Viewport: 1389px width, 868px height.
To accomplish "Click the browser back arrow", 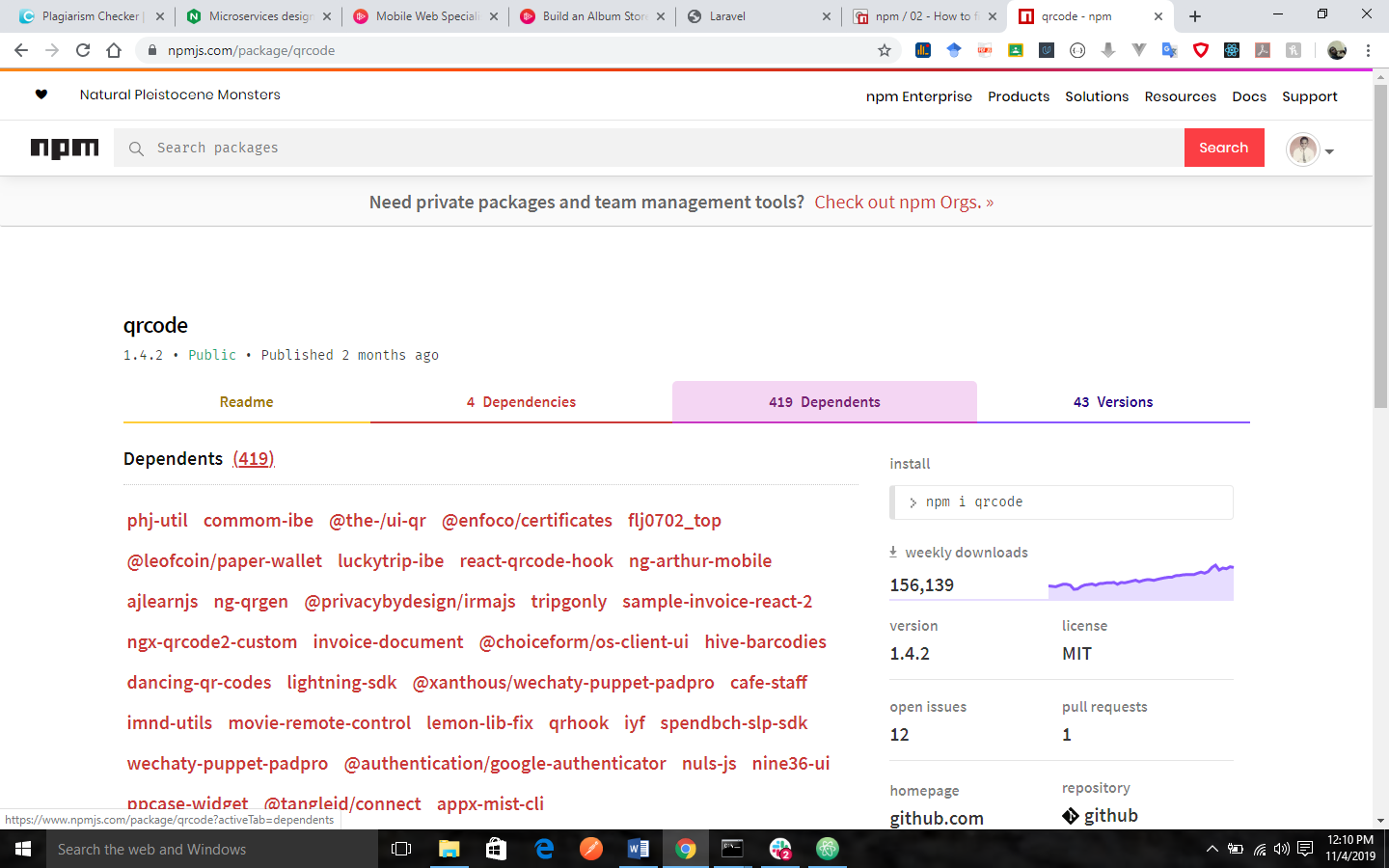I will (21, 50).
